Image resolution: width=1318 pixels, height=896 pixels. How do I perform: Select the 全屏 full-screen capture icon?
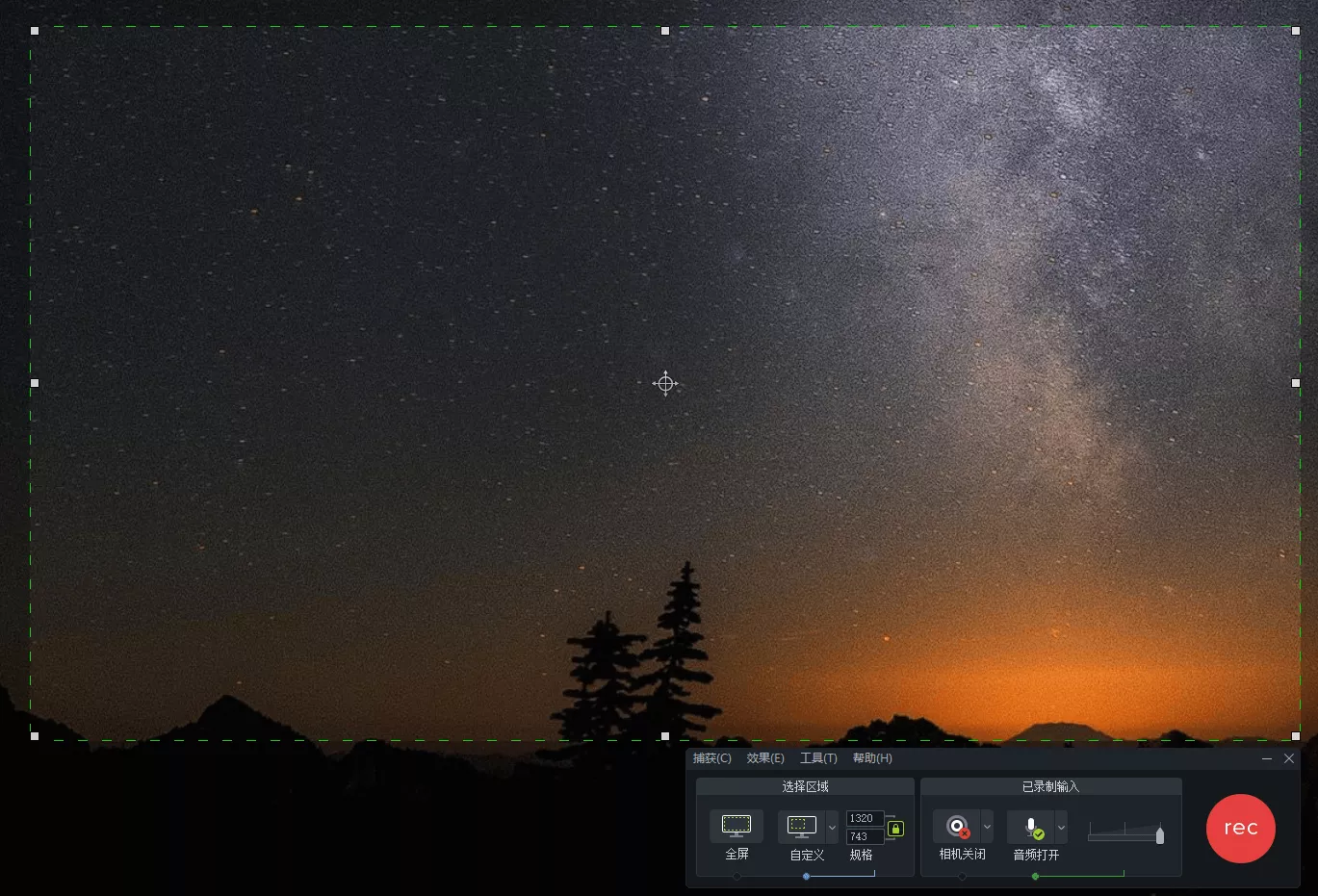pos(736,825)
